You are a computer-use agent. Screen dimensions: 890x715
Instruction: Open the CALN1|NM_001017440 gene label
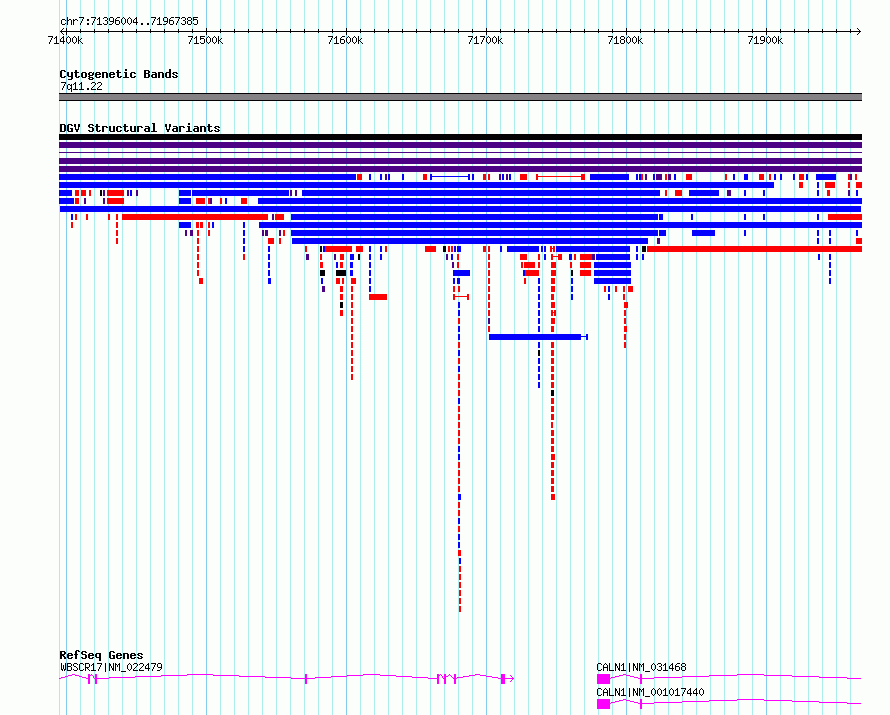pos(650,692)
